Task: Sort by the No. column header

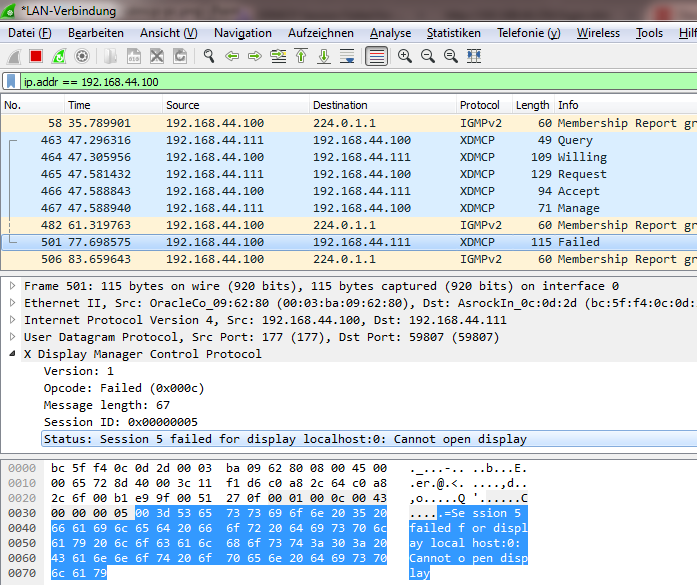Action: (x=33, y=105)
